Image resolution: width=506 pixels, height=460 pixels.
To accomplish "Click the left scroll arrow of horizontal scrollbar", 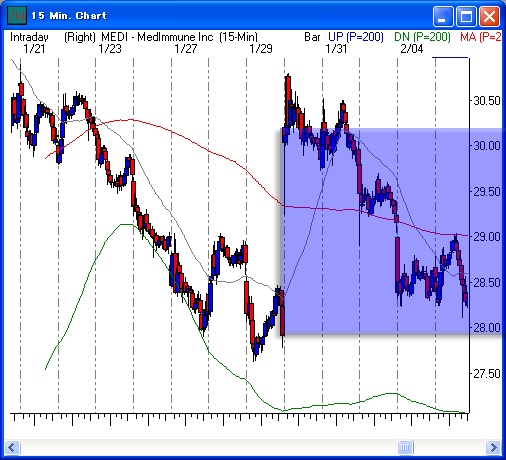I will (13, 447).
